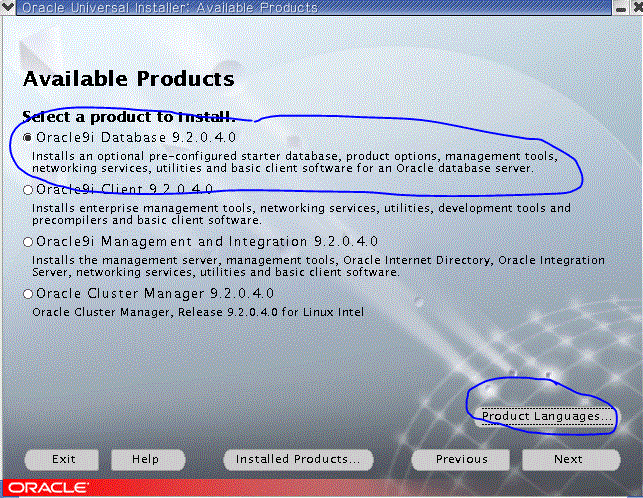This screenshot has height=498, width=643.
Task: Click the Oracle9i Database description text
Action: point(295,162)
